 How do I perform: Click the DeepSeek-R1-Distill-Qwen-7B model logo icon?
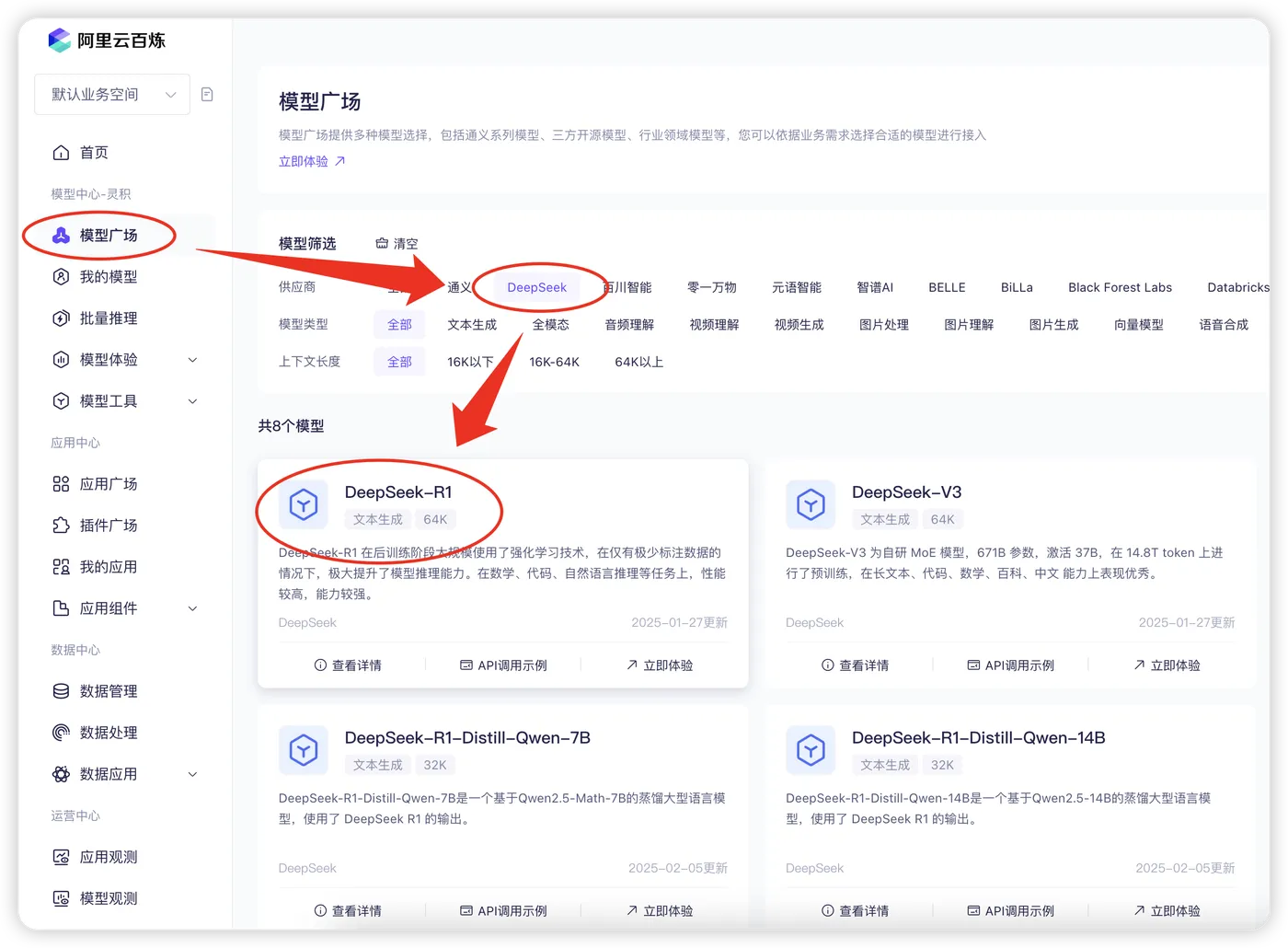(x=304, y=750)
